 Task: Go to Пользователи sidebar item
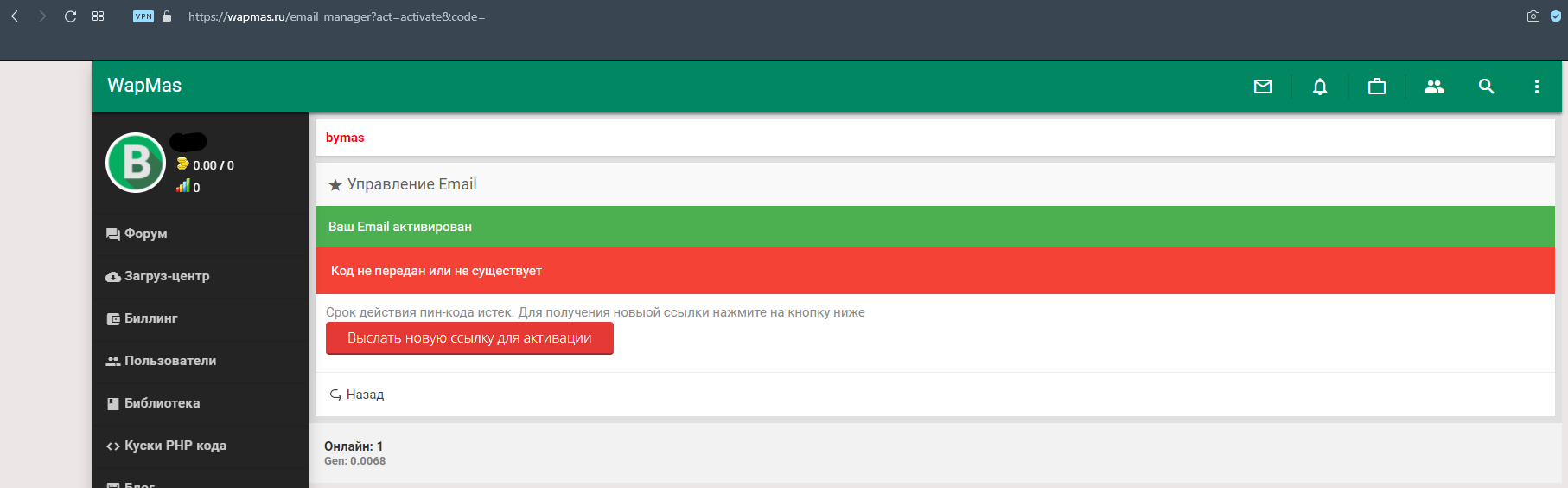click(x=169, y=361)
